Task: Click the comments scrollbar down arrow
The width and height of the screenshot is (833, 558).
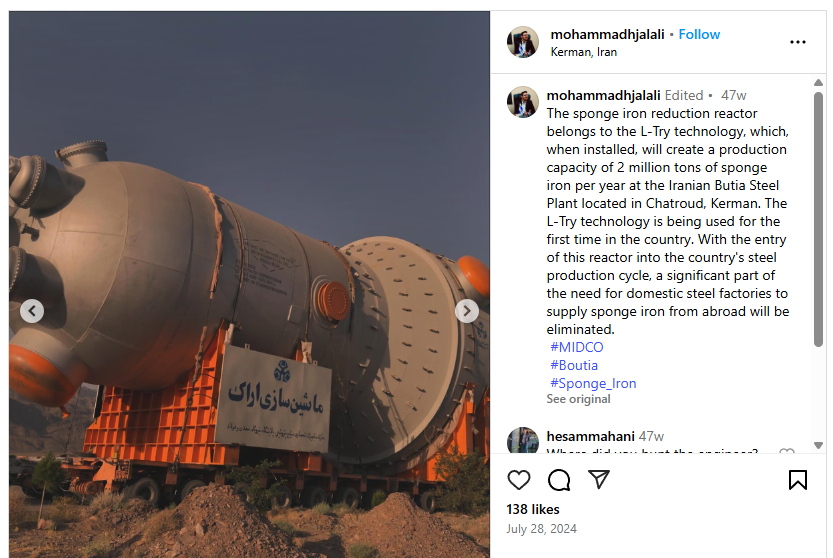Action: pos(818,445)
